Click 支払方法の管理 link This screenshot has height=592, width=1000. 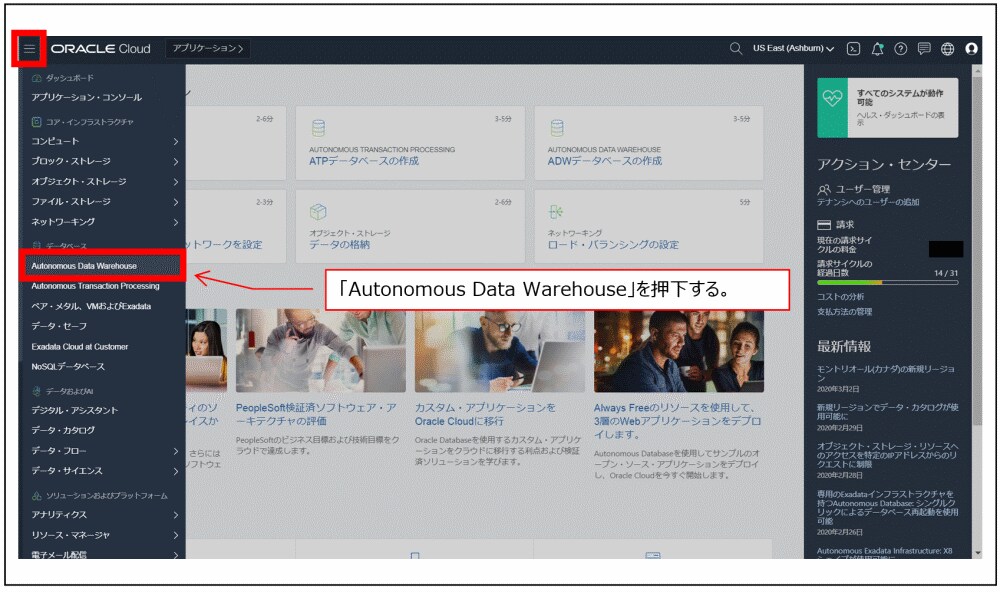[x=844, y=312]
